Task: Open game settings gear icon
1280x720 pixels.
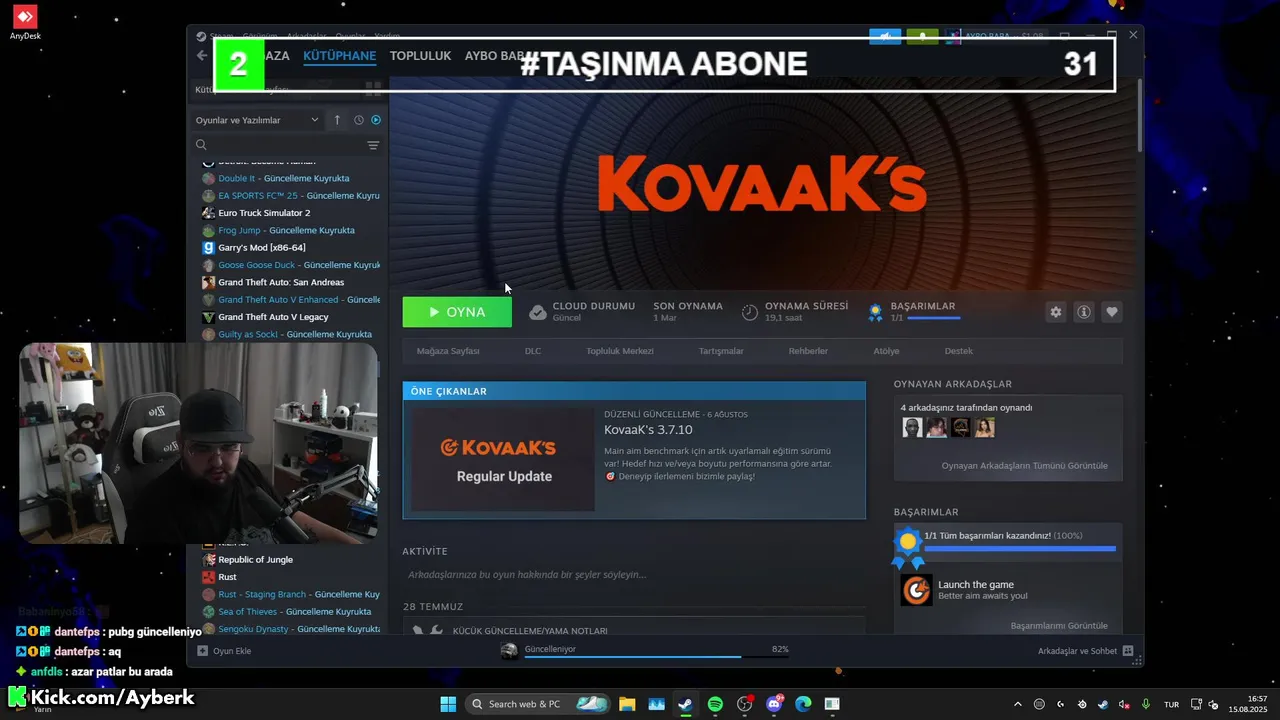Action: [1055, 312]
